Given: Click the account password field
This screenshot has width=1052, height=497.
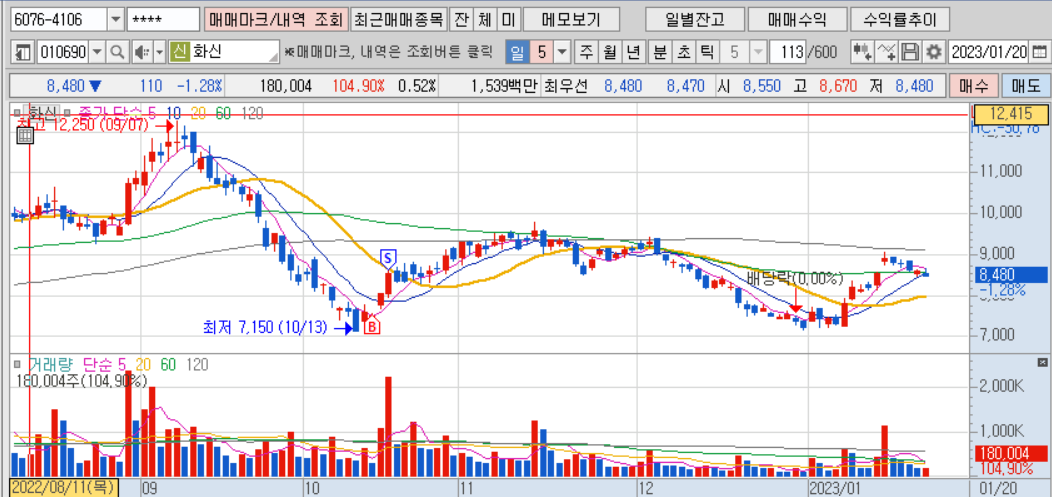Looking at the screenshot, I should coord(163,19).
